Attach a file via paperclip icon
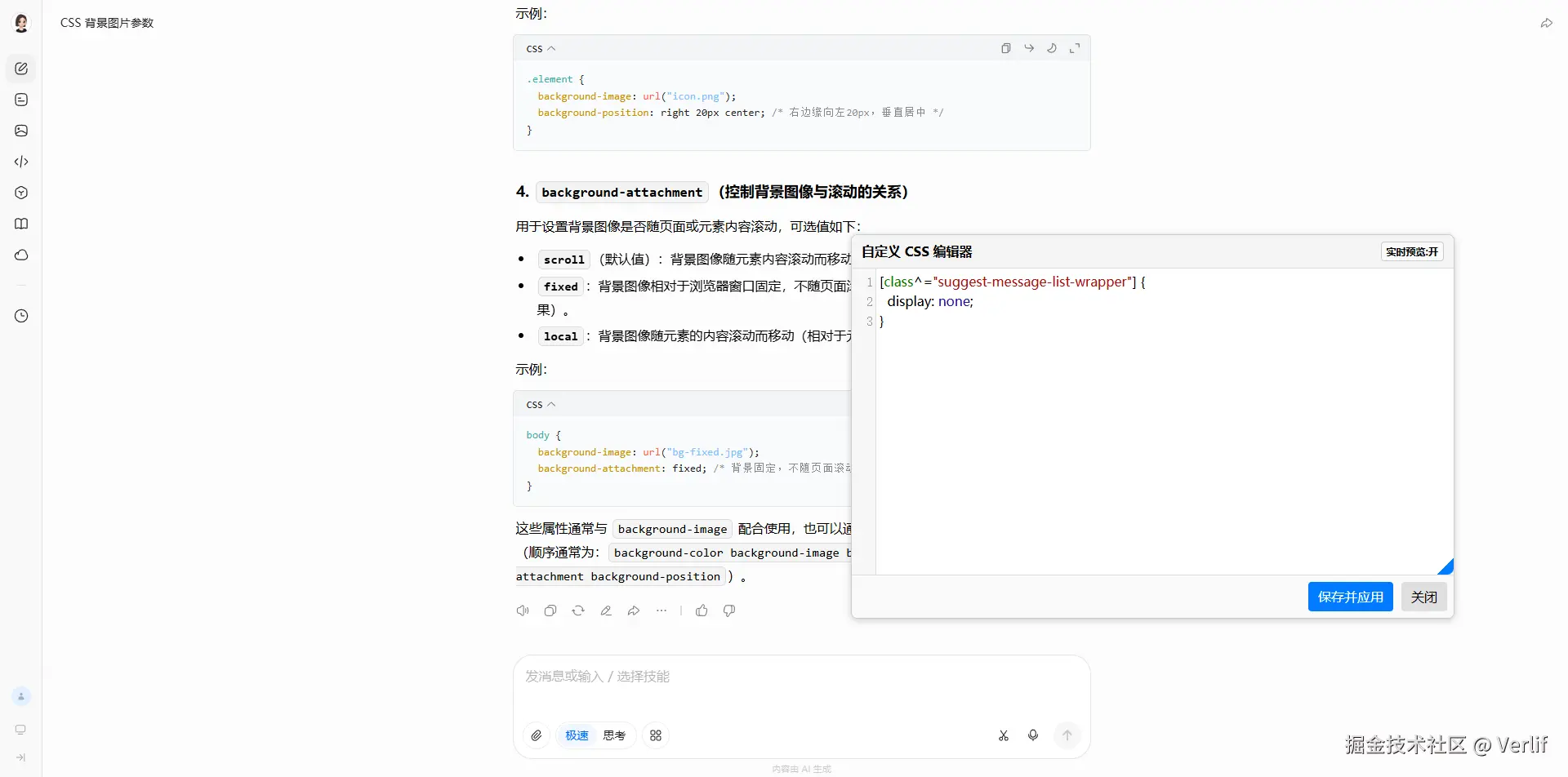 click(537, 735)
